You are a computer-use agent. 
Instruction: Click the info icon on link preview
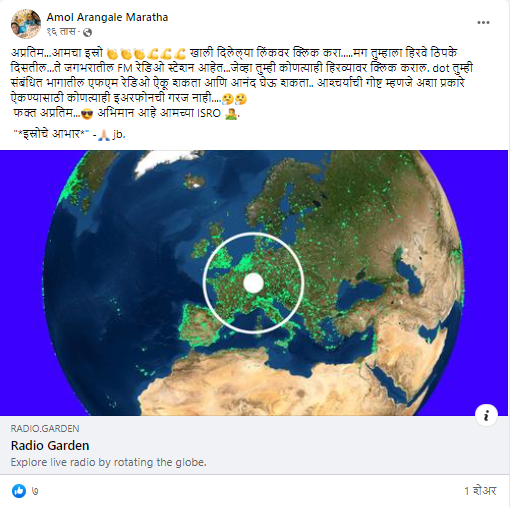tap(486, 415)
